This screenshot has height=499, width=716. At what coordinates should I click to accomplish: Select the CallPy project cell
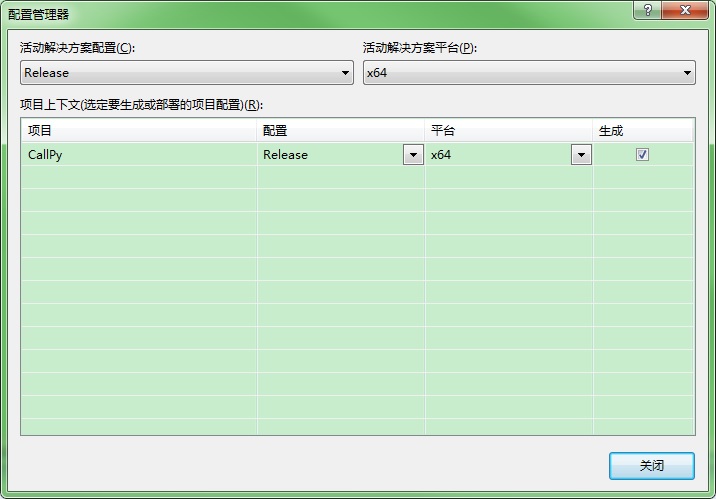coord(139,155)
